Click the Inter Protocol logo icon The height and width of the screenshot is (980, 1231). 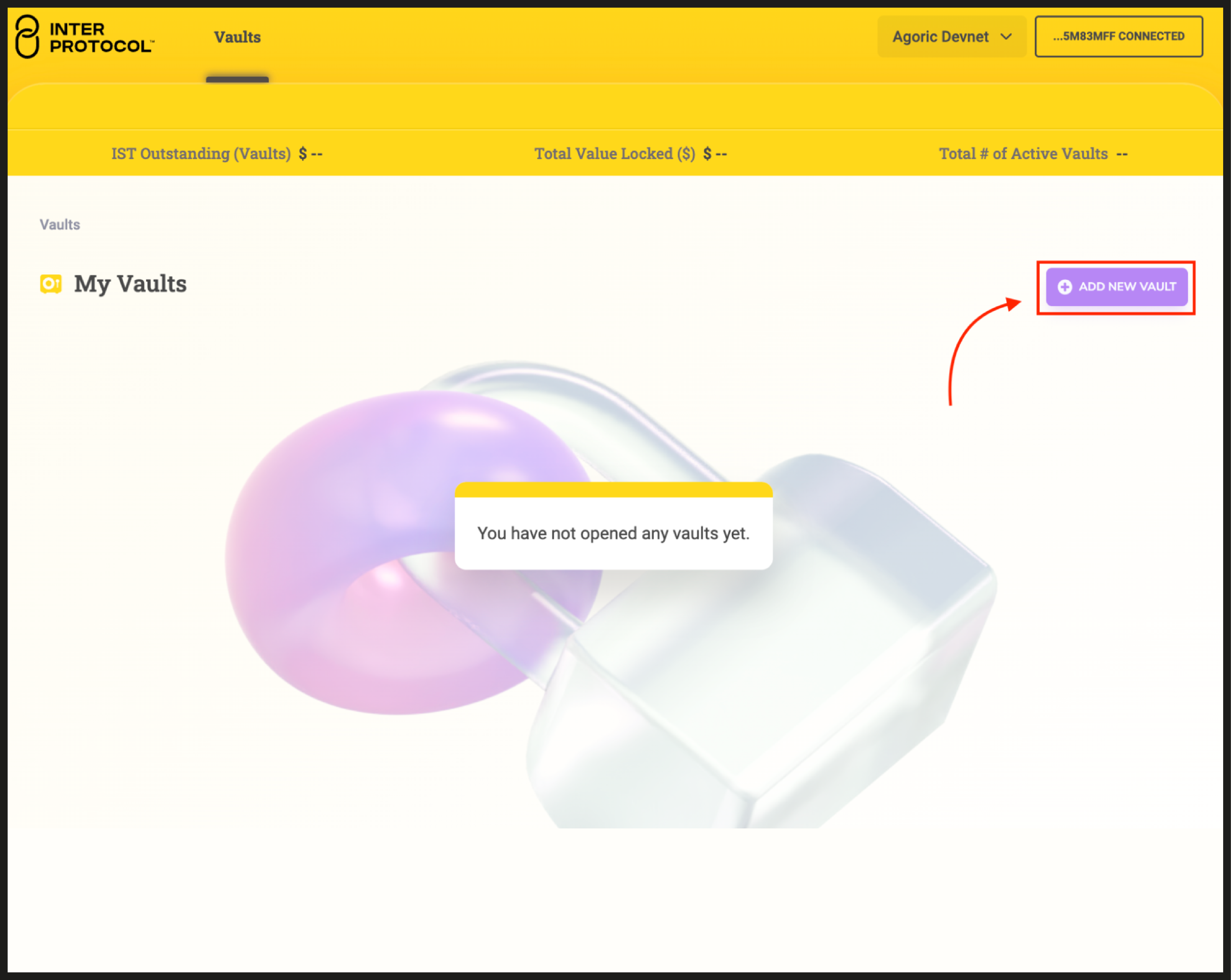pyautogui.click(x=27, y=37)
